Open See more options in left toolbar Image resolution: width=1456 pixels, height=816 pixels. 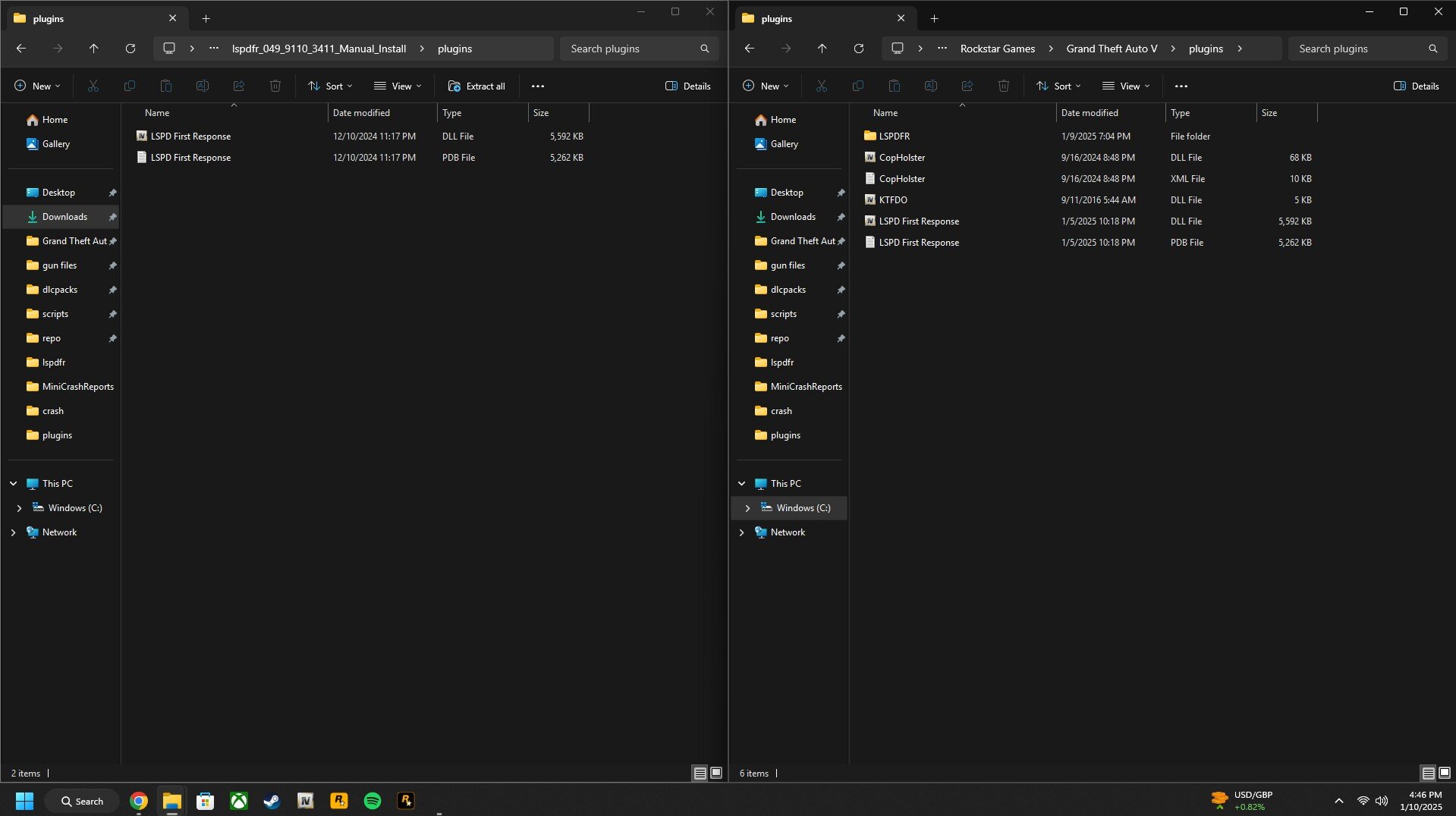tap(537, 86)
